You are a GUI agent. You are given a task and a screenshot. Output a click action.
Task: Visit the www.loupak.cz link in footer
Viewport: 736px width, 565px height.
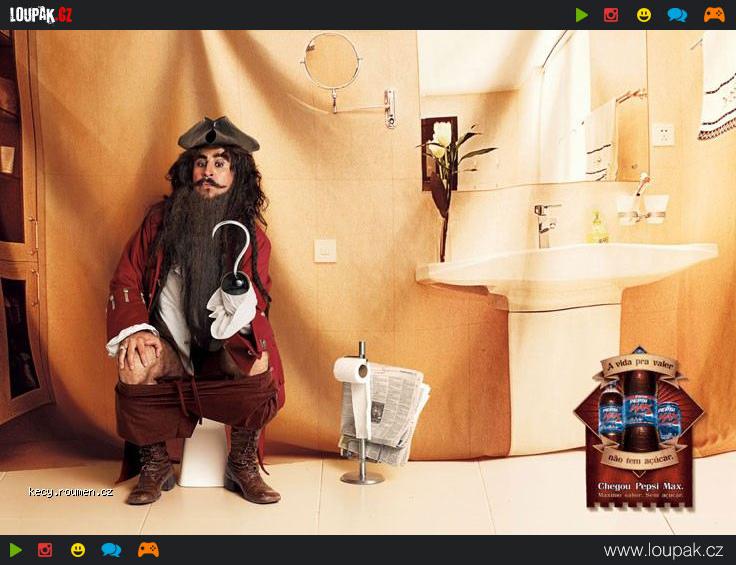663,550
